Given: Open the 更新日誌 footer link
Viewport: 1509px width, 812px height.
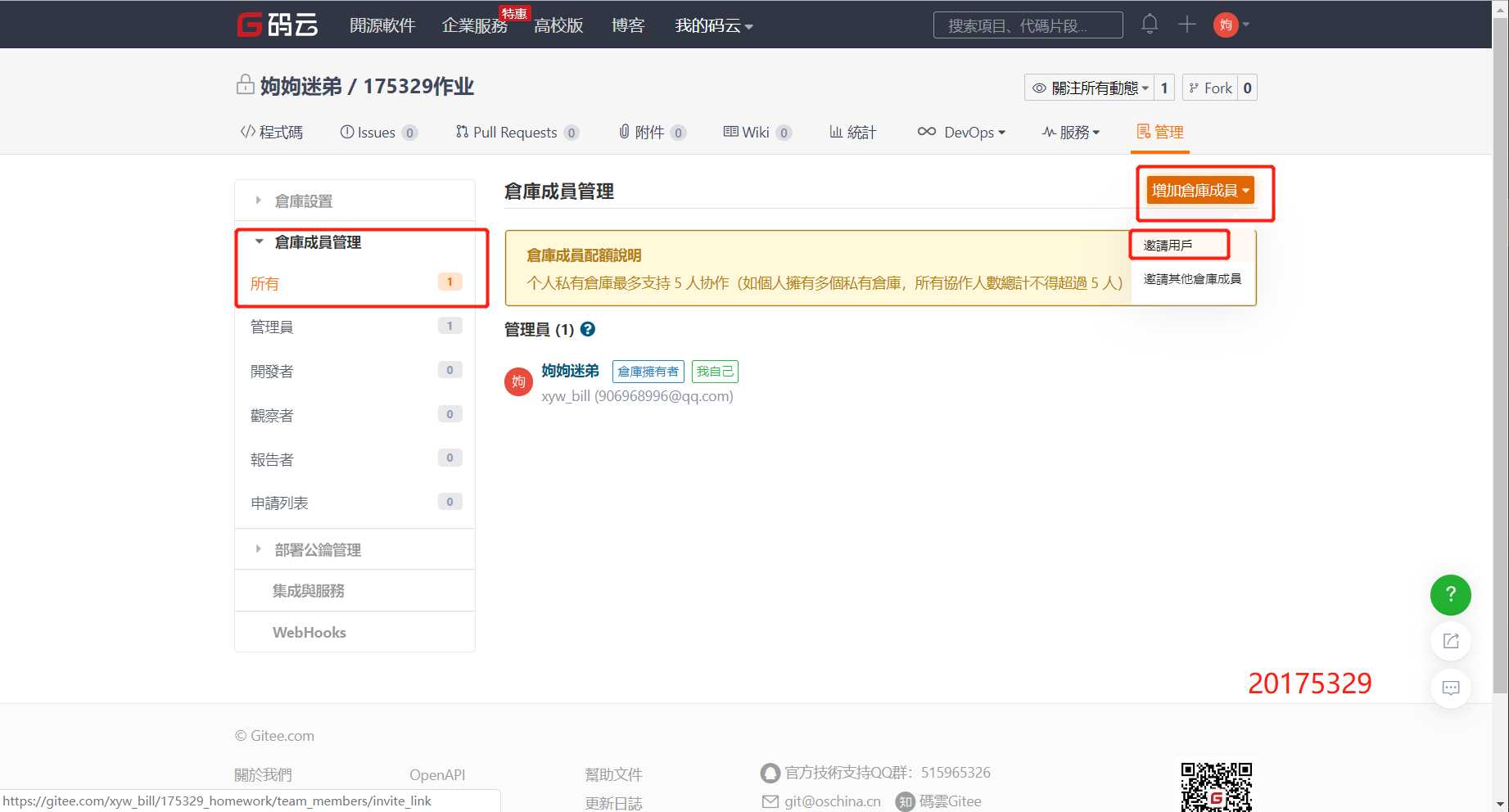Looking at the screenshot, I should coord(613,803).
